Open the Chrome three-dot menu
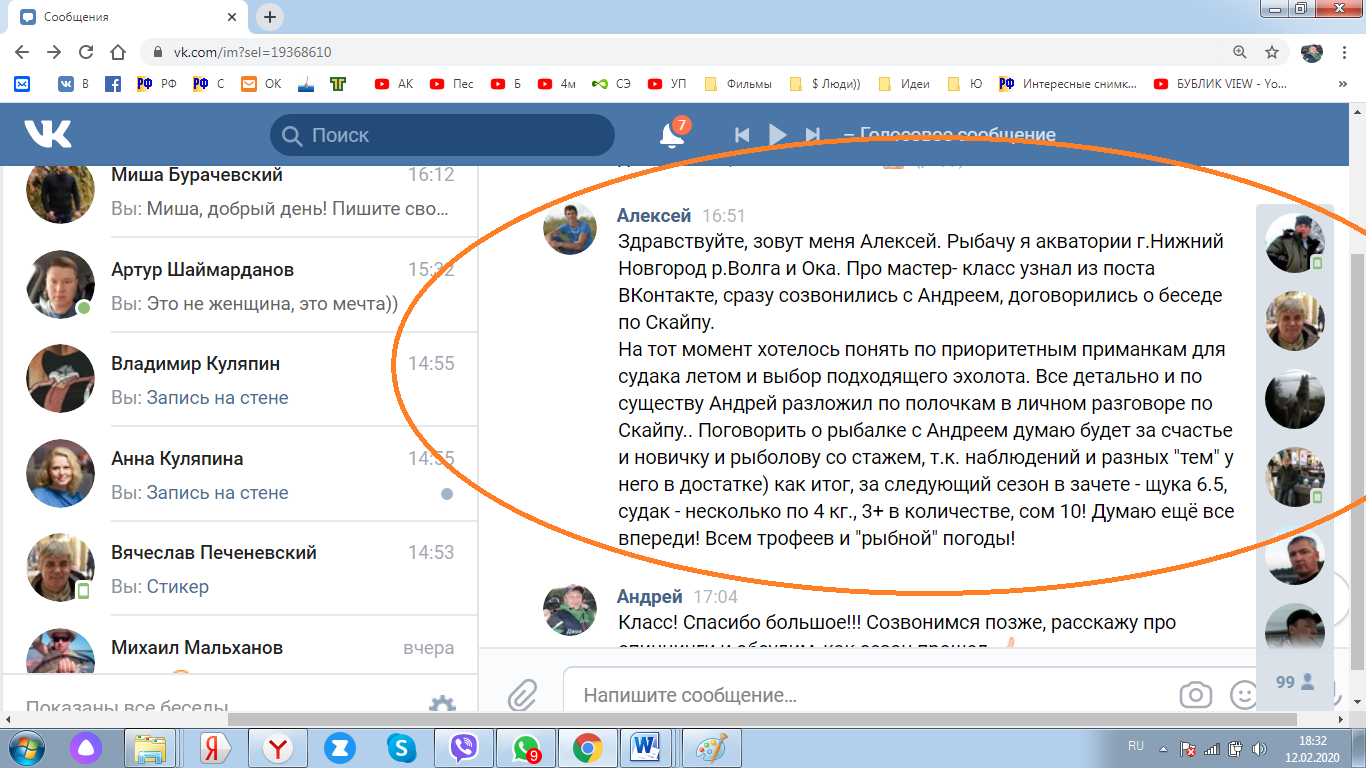The image size is (1366, 768). pos(1345,52)
